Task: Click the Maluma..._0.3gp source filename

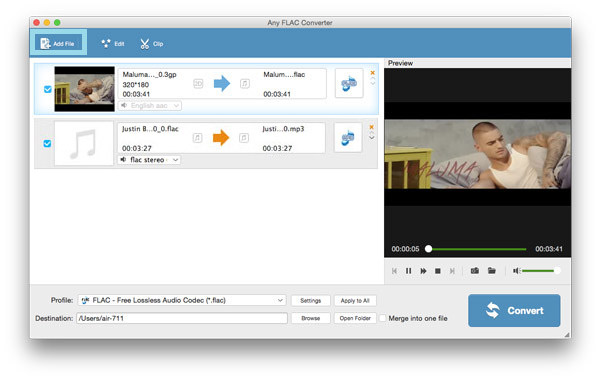Action: [x=149, y=75]
